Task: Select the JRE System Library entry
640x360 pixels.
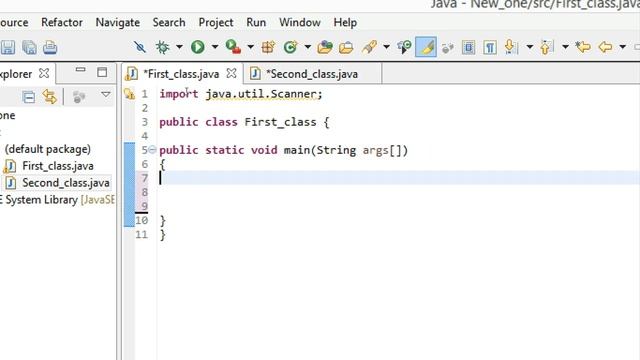Action: tap(57, 200)
